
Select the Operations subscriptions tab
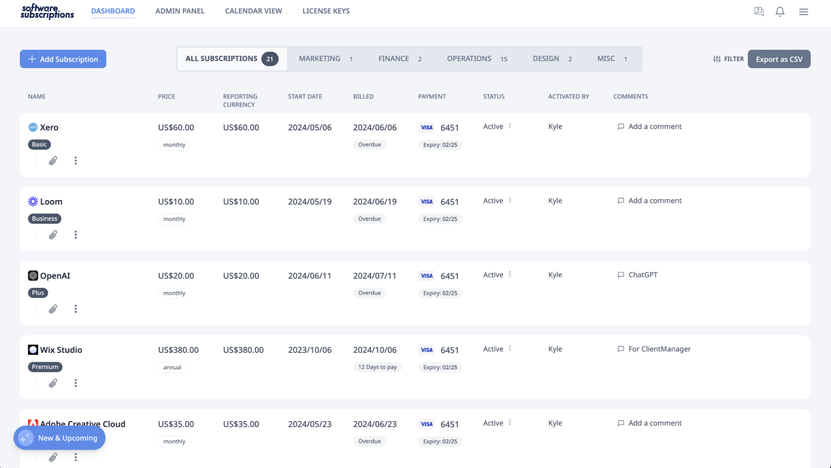476,59
